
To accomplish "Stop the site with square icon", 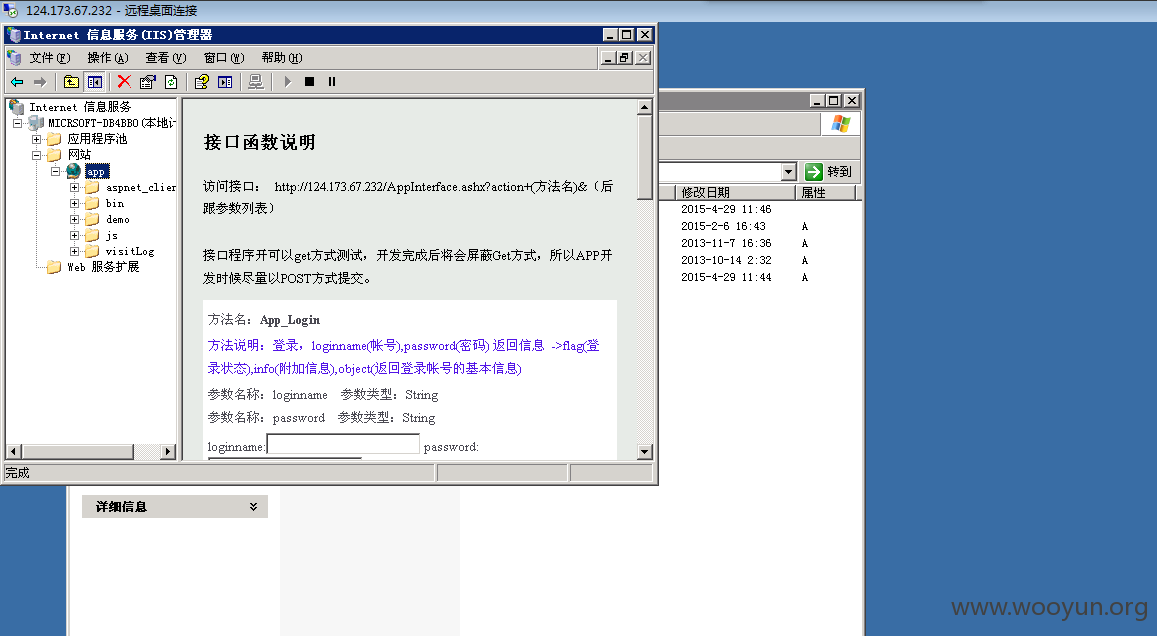I will coord(309,82).
